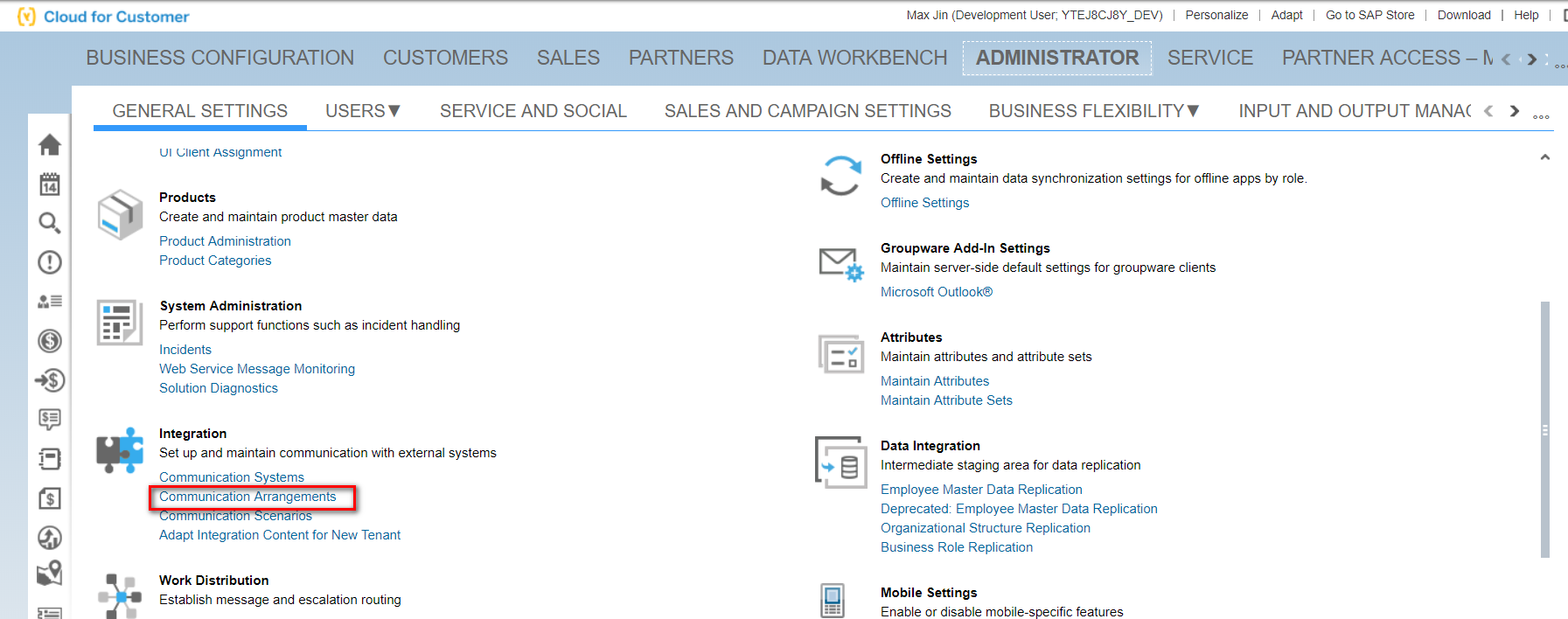Open the Data Workbench work center

point(854,58)
